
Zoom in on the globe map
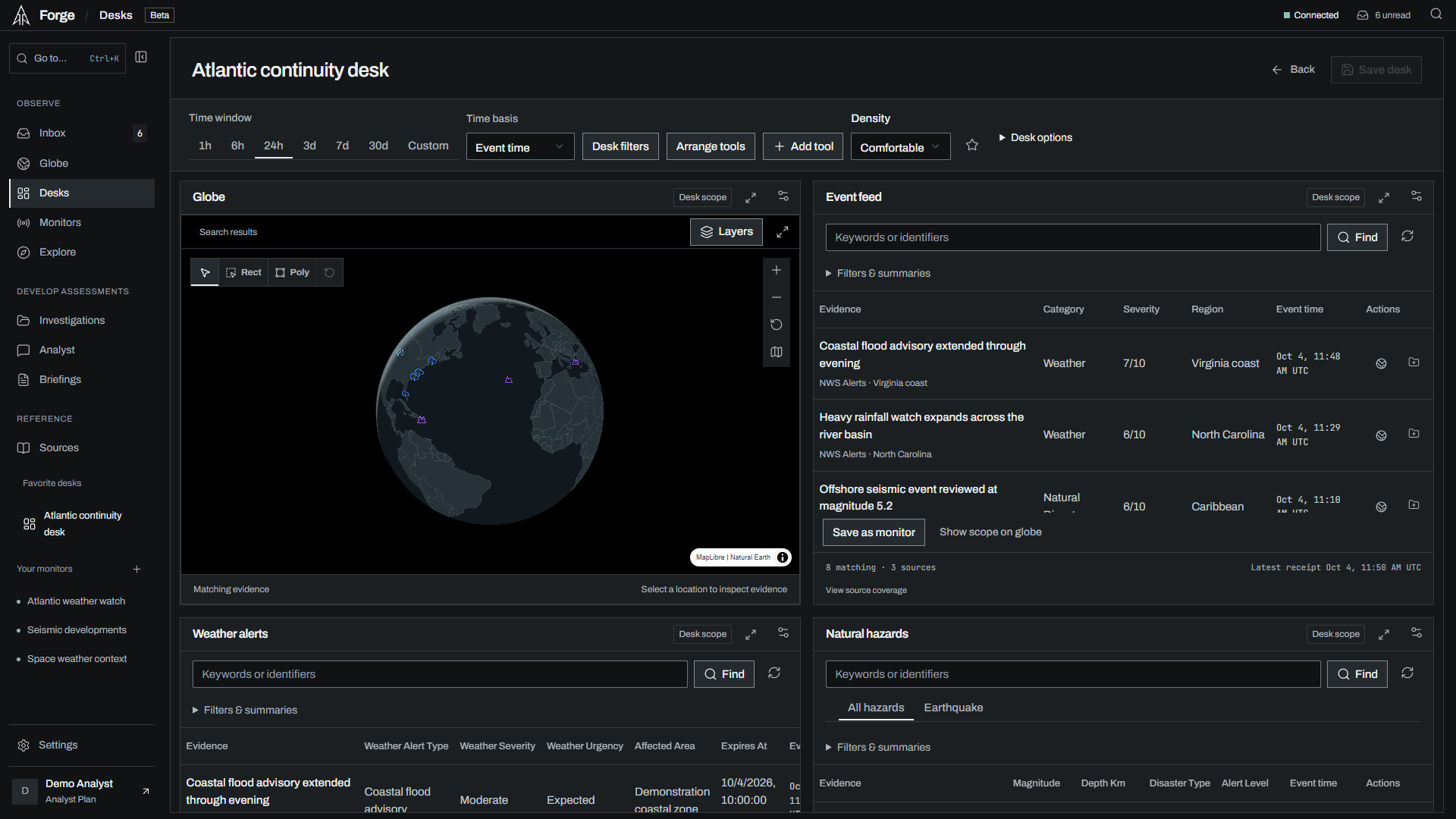pos(777,271)
